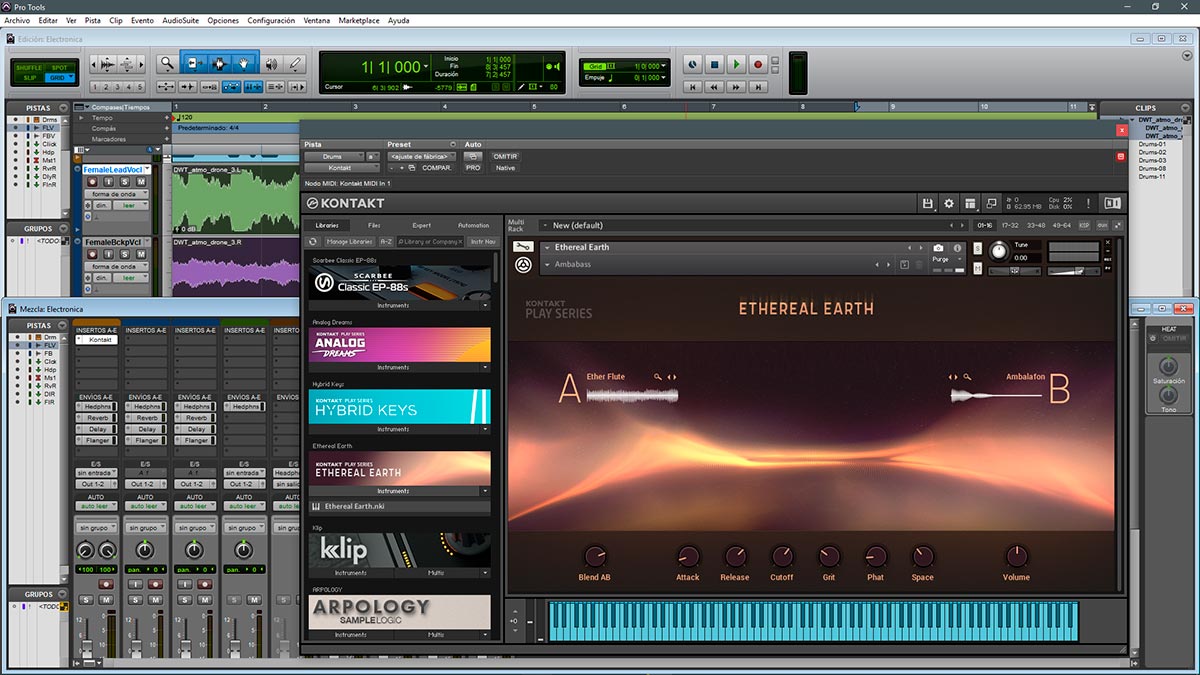This screenshot has height=675, width=1200.
Task: Open the Kontakt insert selector dropdown
Action: [x=342, y=168]
